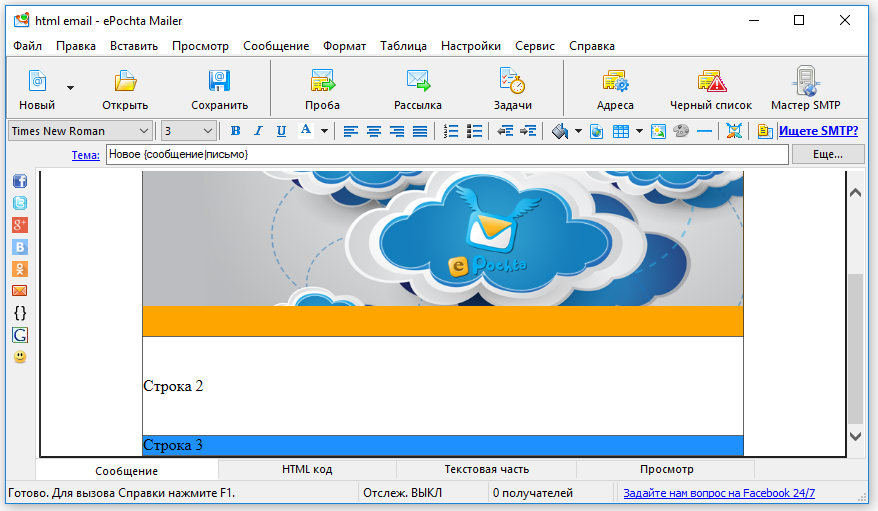Decrease the indent
878x511 pixels.
505,132
